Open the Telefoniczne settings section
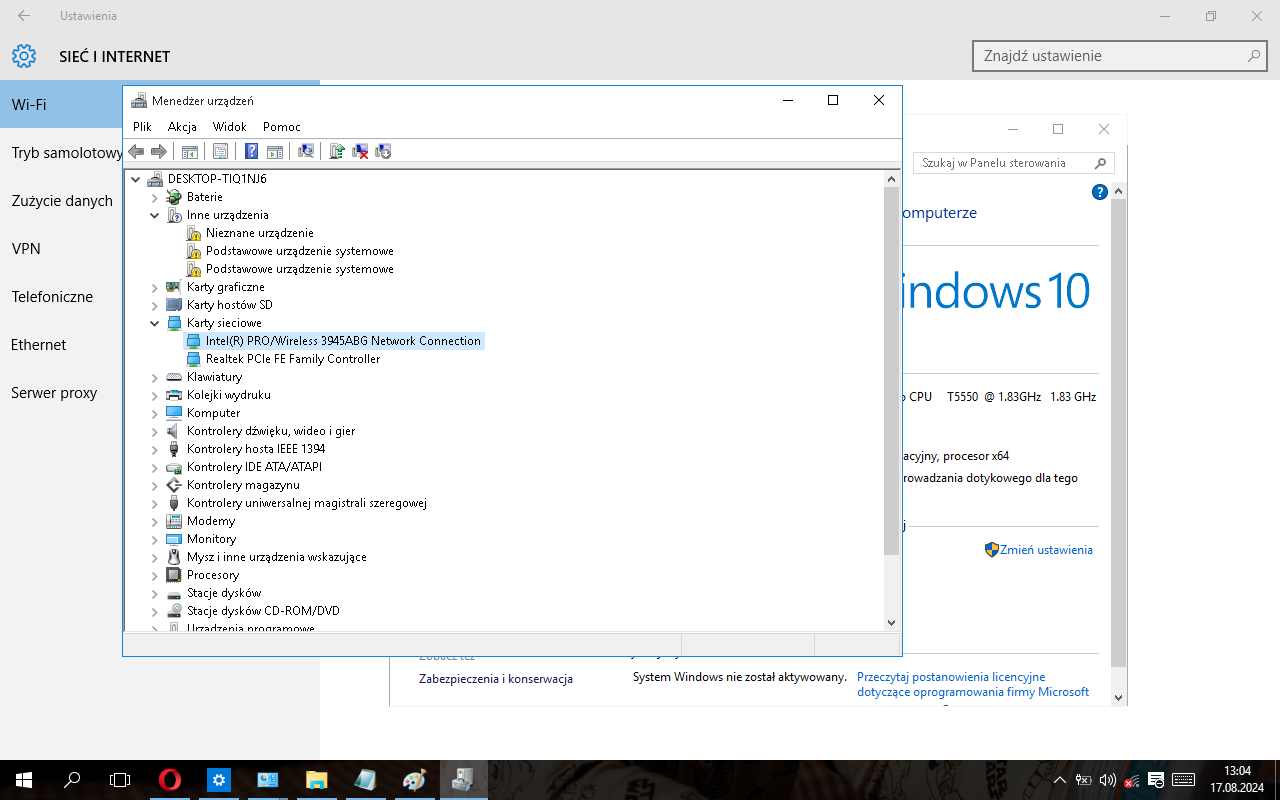Screen dimensions: 1280x800 (x=52, y=297)
